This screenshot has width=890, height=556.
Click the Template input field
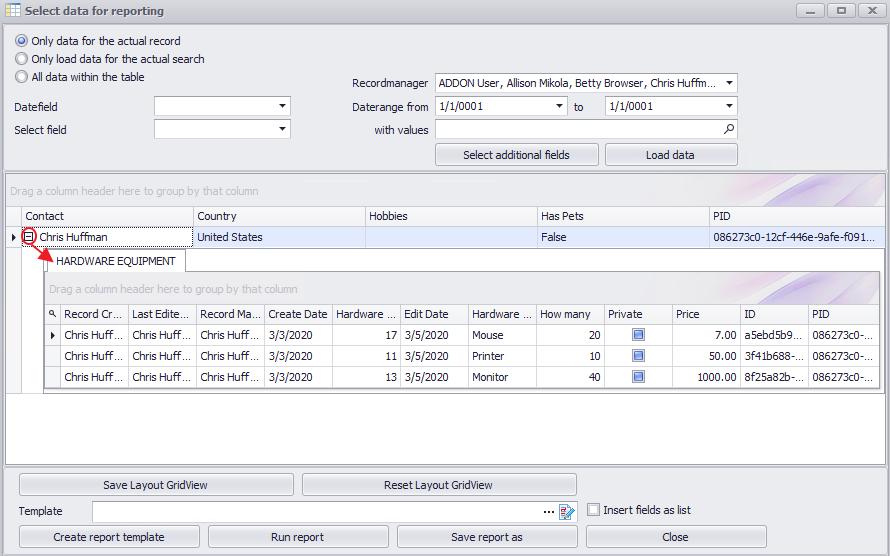click(x=315, y=511)
